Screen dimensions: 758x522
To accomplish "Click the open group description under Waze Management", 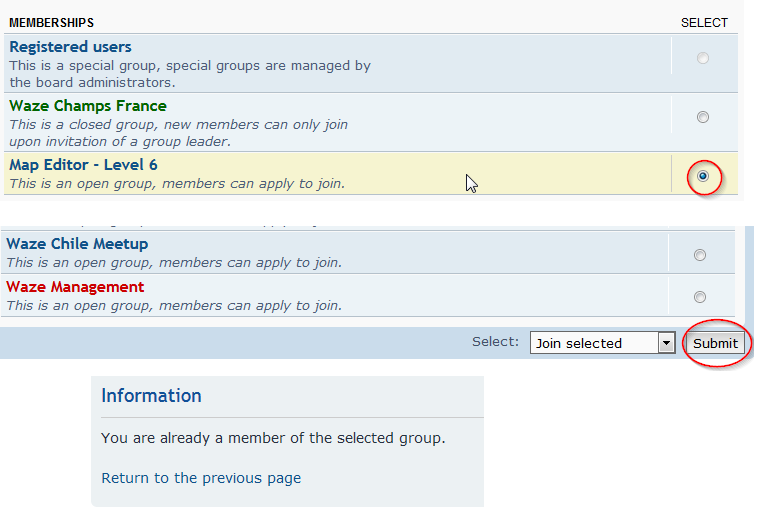I will pyautogui.click(x=174, y=305).
